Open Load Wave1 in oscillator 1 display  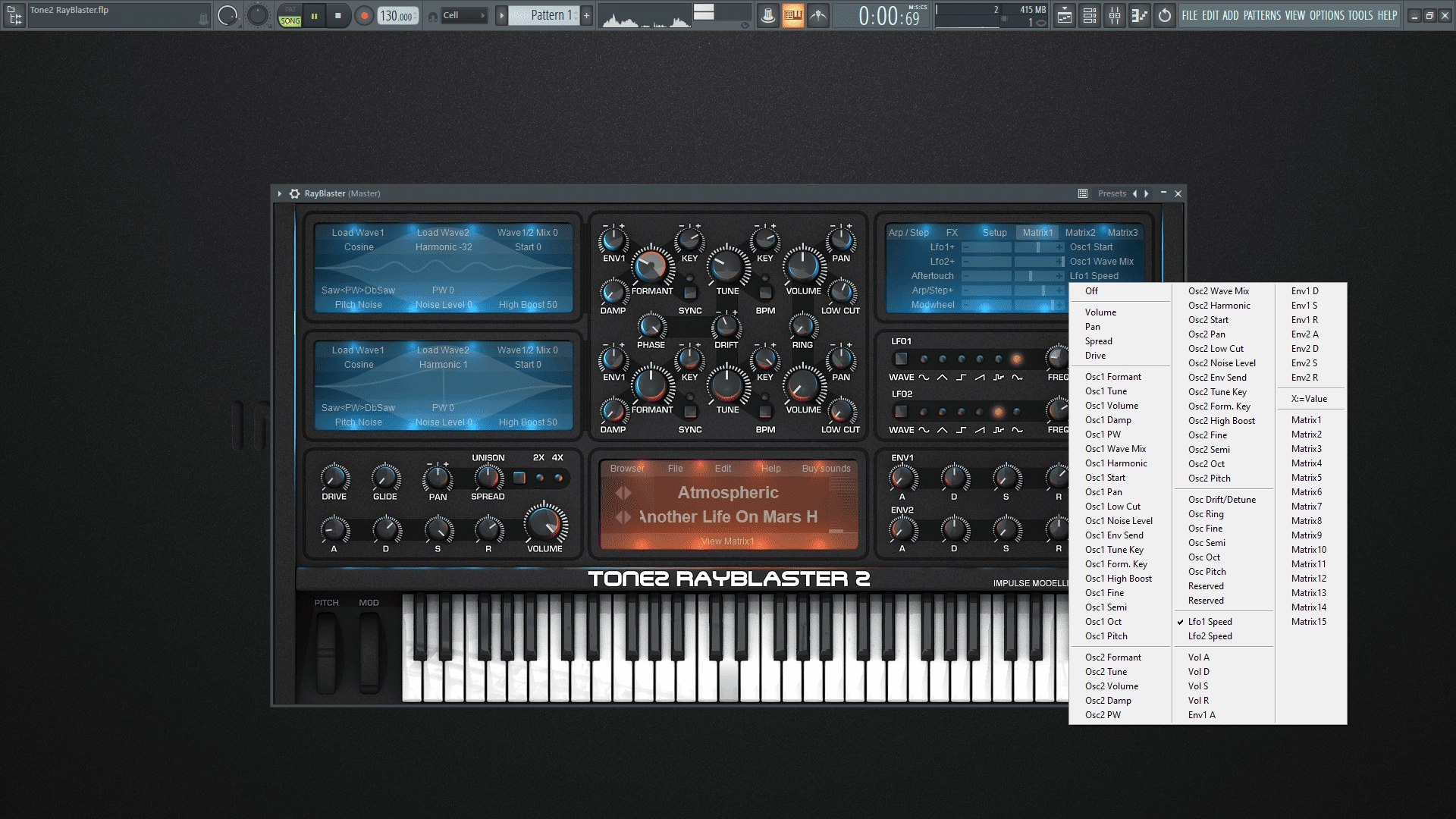(x=358, y=233)
